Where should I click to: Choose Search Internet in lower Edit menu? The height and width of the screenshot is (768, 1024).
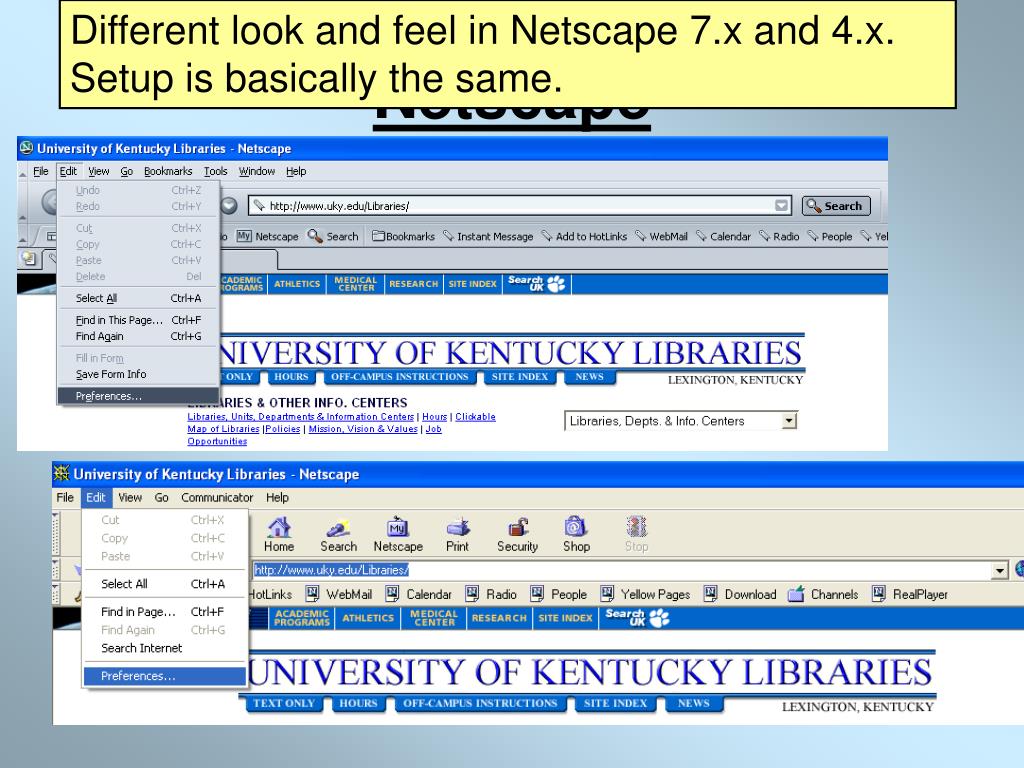coord(165,648)
